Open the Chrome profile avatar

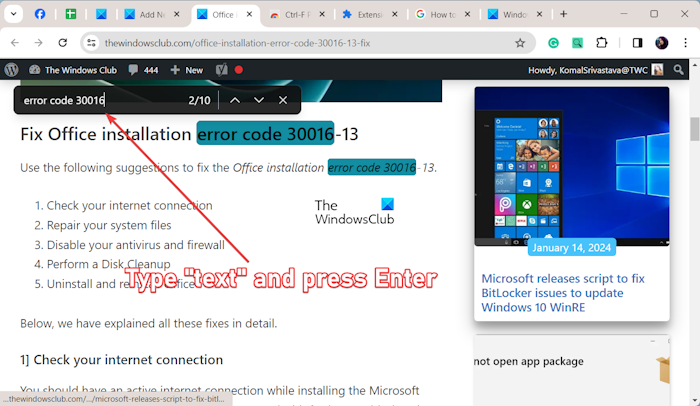click(661, 43)
